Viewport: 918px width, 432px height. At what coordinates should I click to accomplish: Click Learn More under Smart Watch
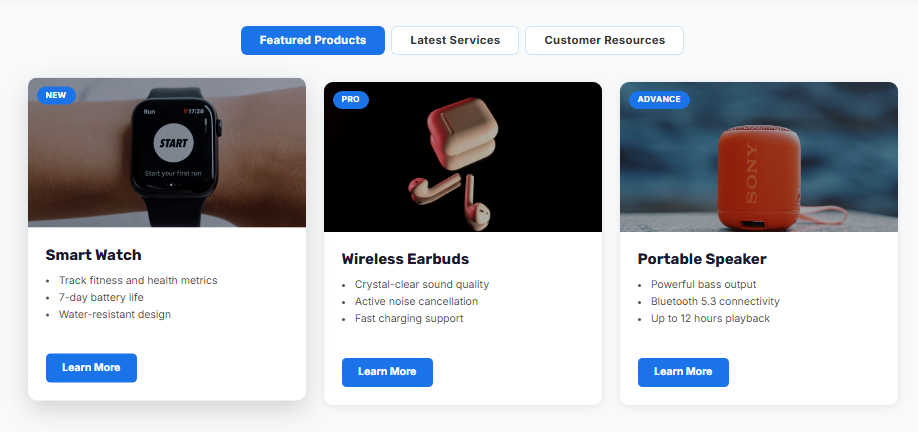[91, 368]
